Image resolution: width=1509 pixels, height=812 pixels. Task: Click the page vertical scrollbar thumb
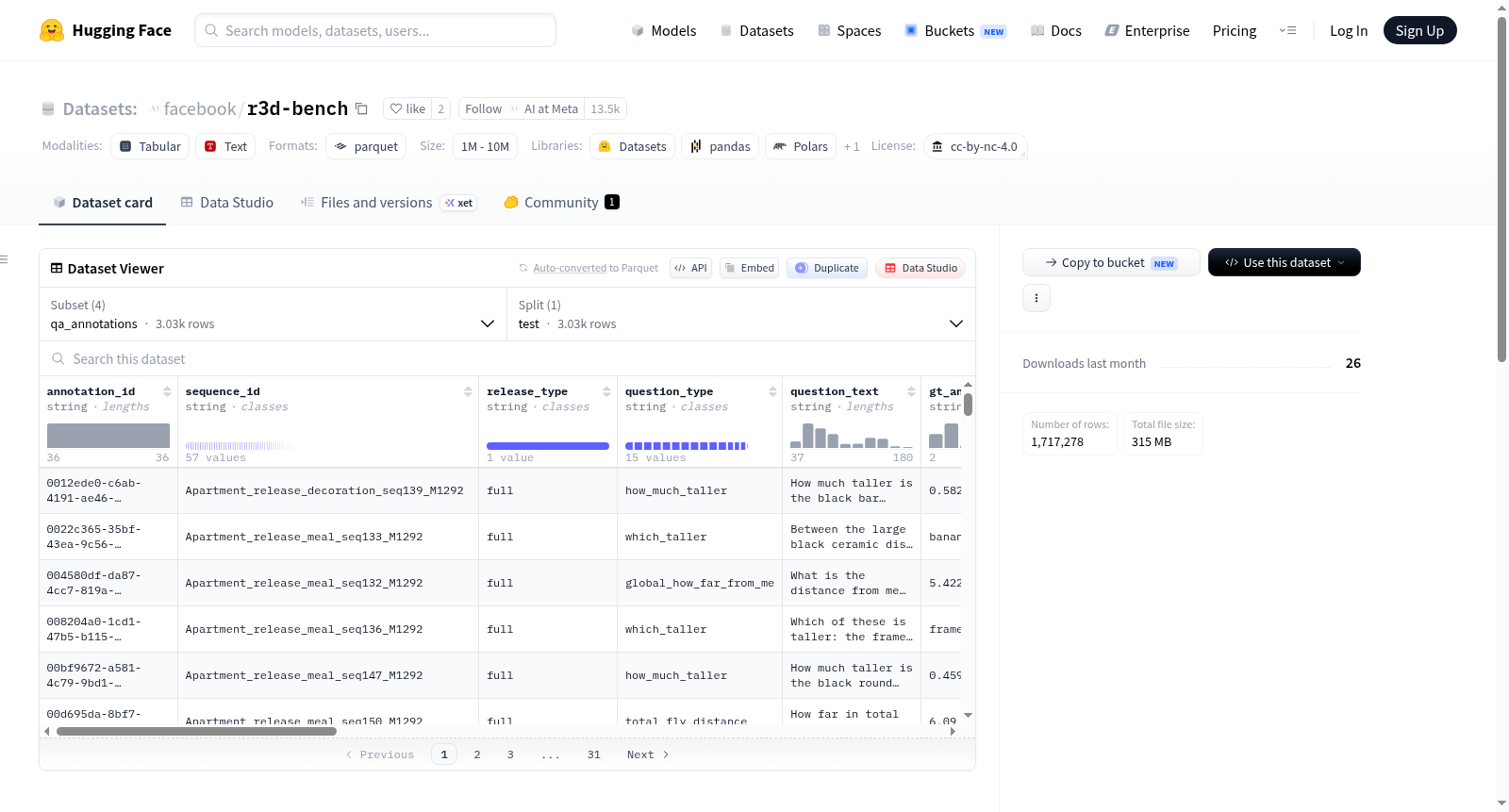point(1502,189)
